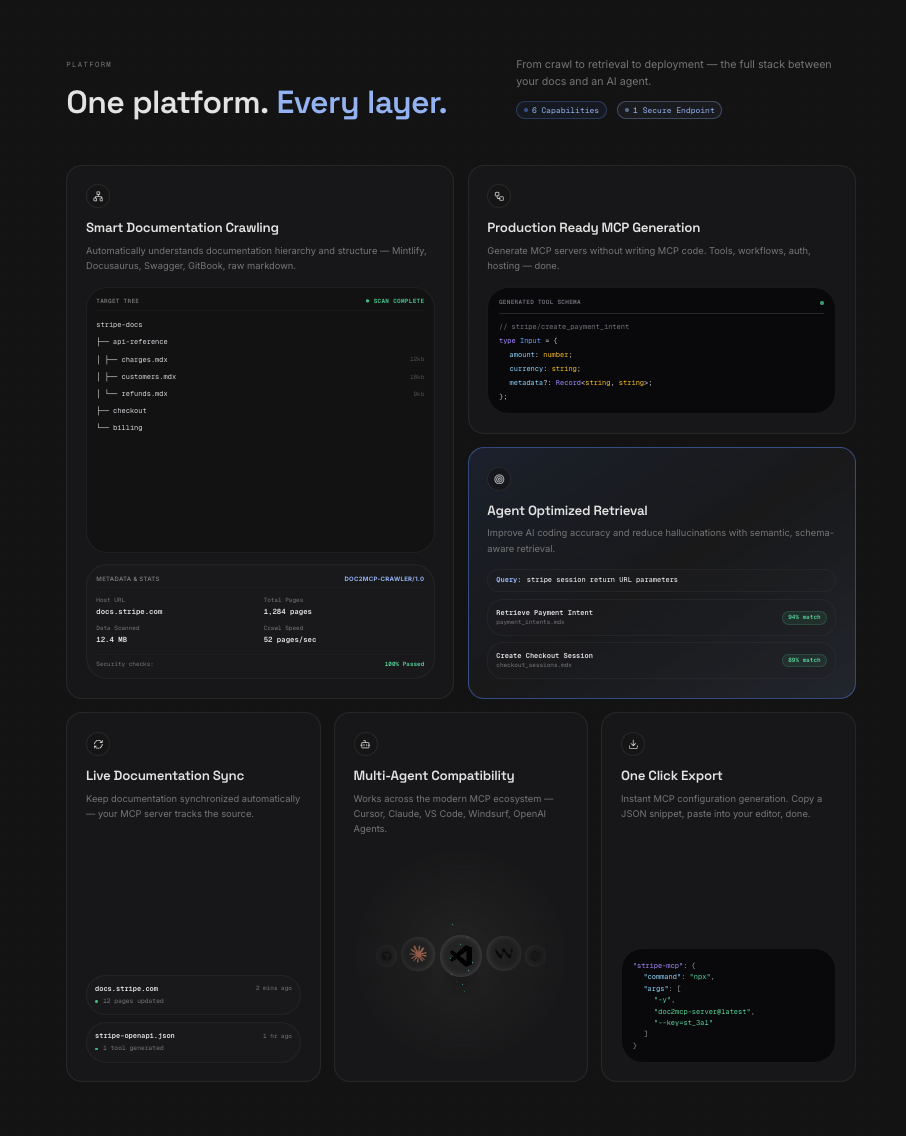Click the docs.stripe.com sync entry

pyautogui.click(x=193, y=995)
